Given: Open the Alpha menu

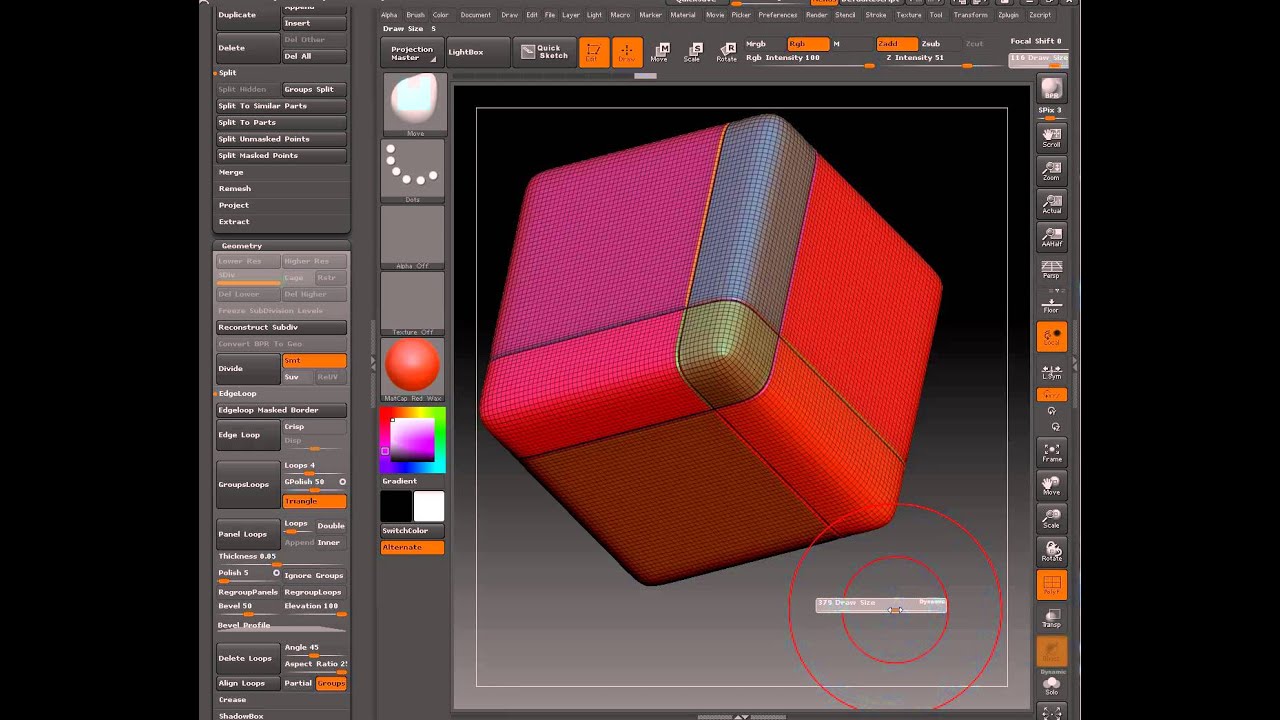Looking at the screenshot, I should coord(389,15).
